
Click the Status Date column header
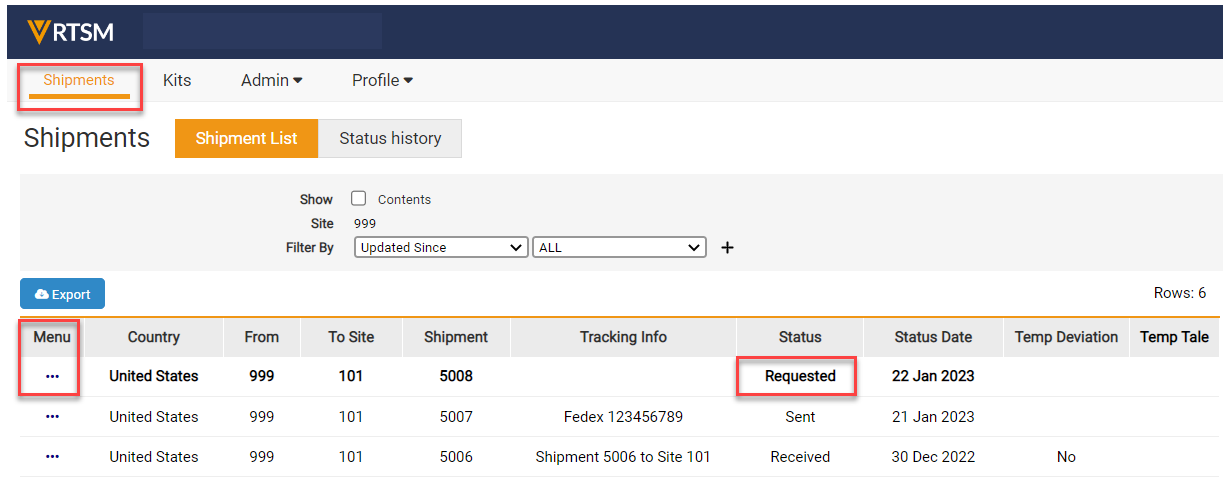(933, 337)
